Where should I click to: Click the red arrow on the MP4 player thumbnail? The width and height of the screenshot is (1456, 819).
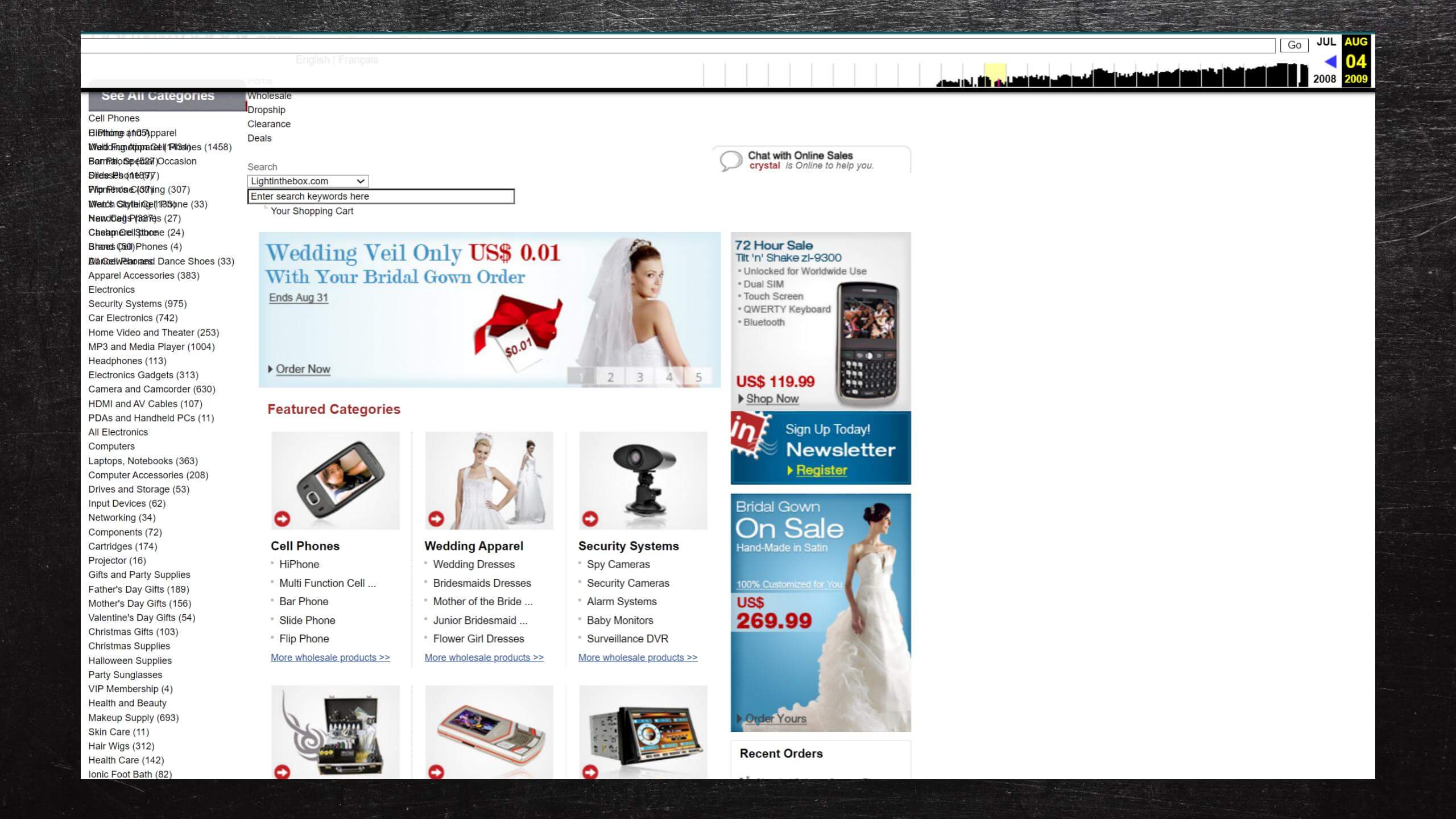(x=436, y=772)
